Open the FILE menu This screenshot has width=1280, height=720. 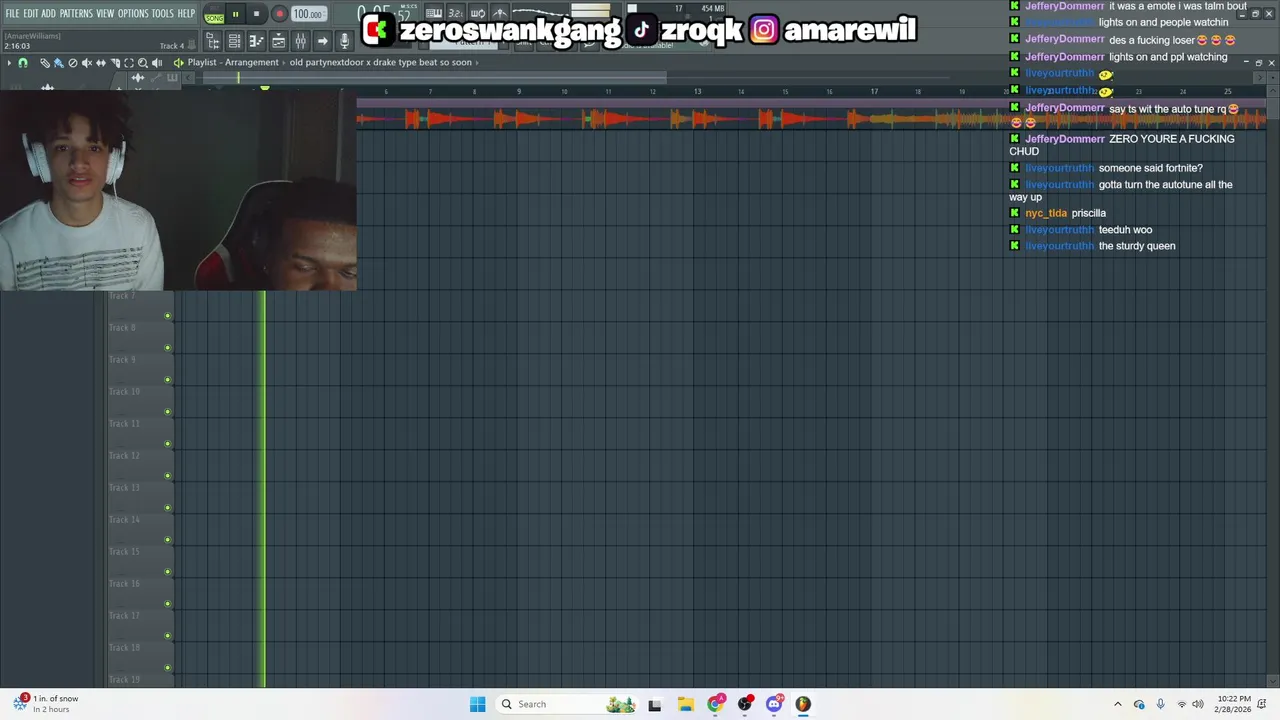pyautogui.click(x=12, y=13)
